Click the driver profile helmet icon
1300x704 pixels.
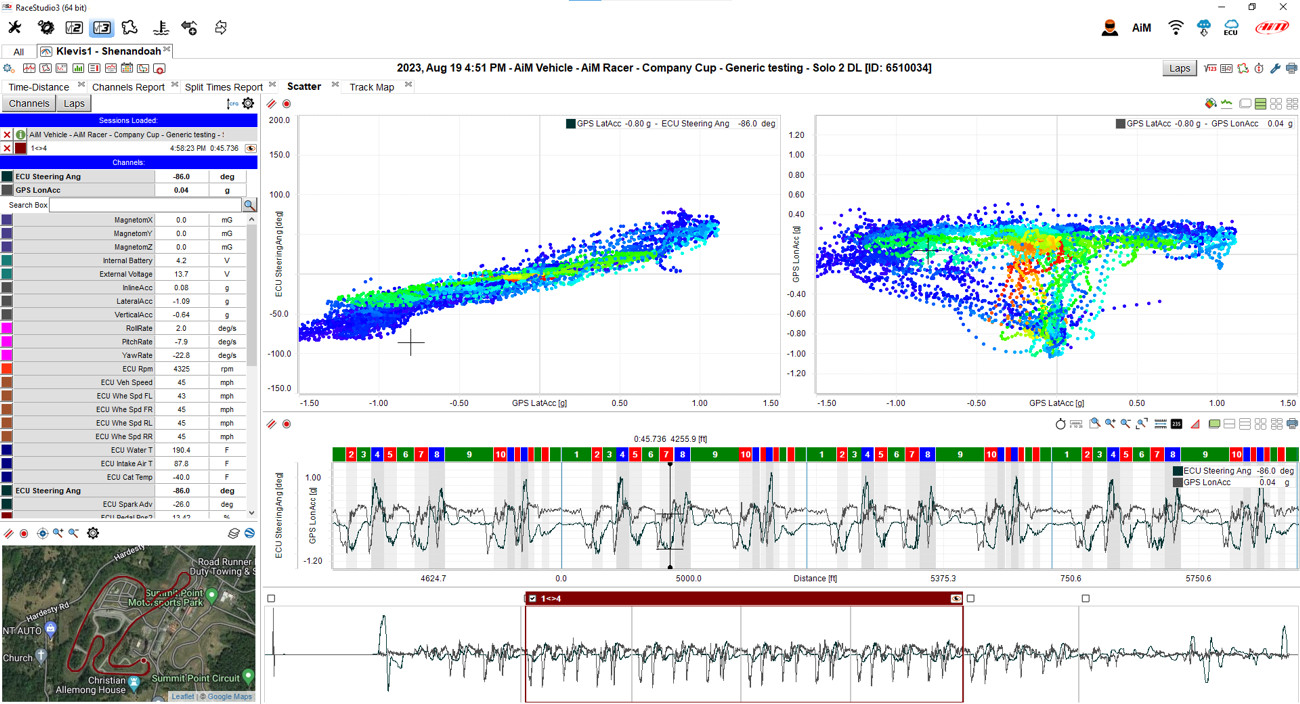coord(1109,28)
